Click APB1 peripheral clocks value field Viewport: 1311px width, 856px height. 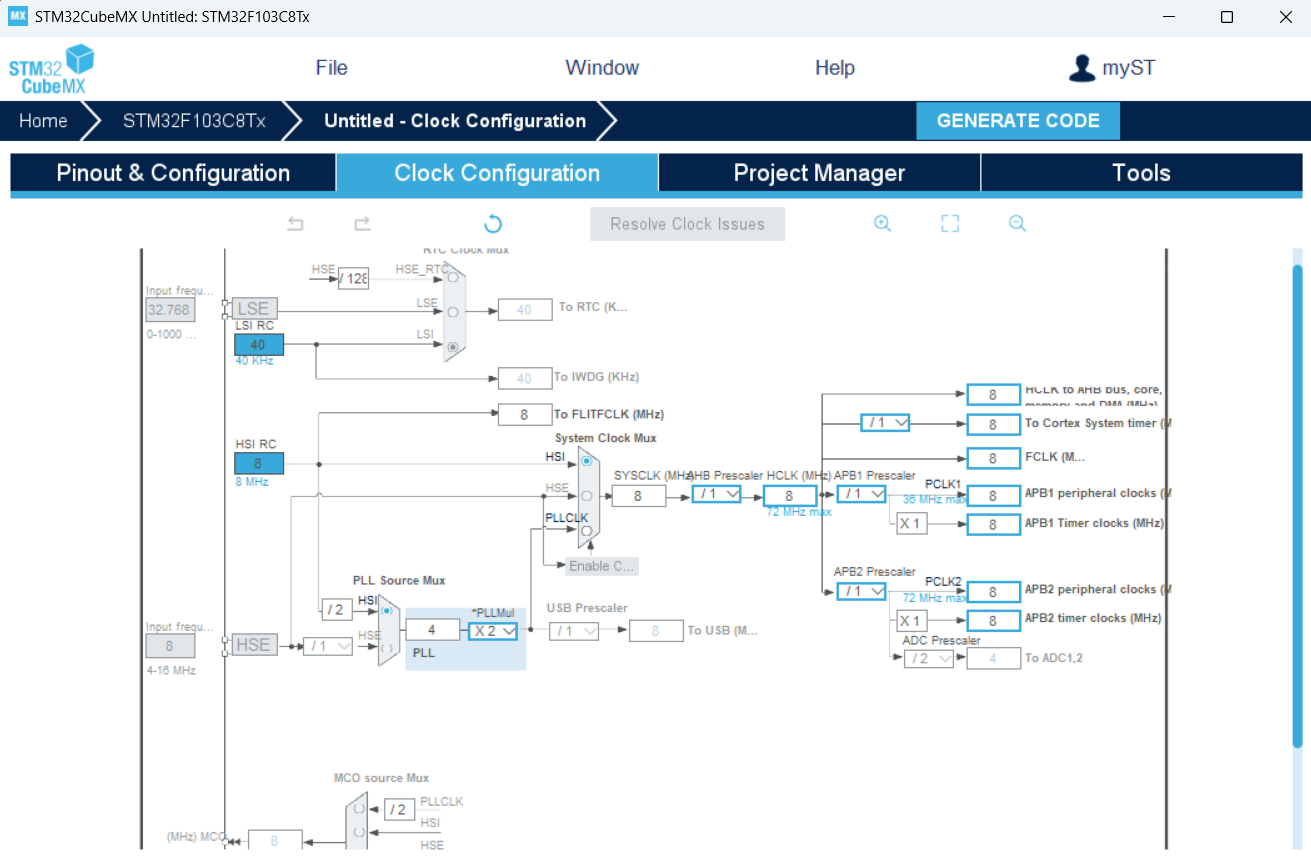[x=993, y=495]
